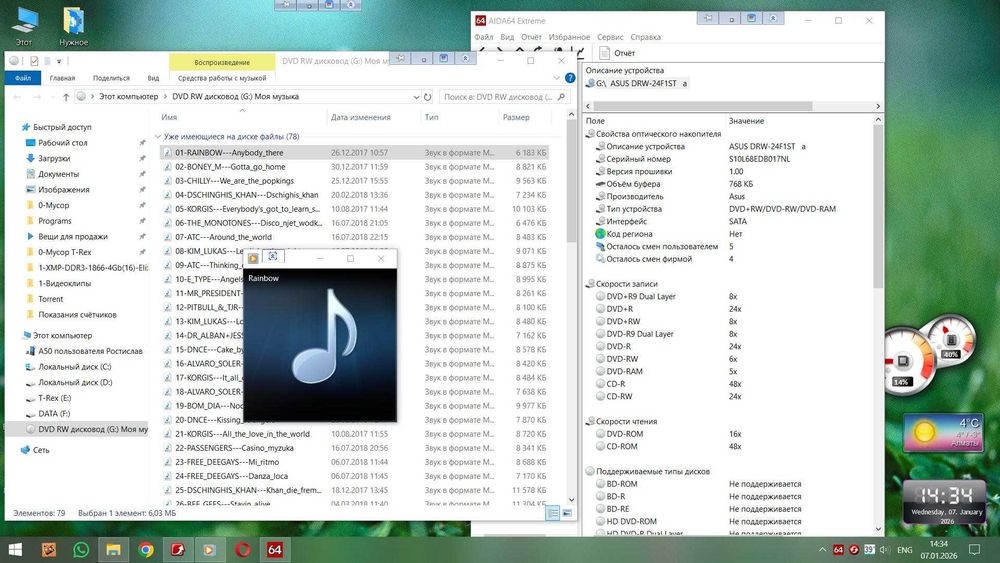The height and width of the screenshot is (563, 1000).
Task: Expand the Explorer ribbon chevron
Action: click(x=557, y=78)
